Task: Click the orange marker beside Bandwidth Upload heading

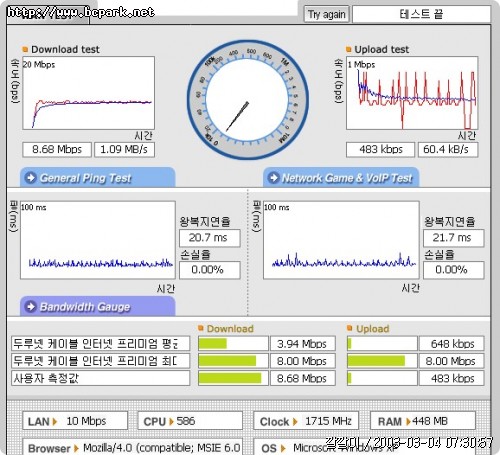Action: 350,328
